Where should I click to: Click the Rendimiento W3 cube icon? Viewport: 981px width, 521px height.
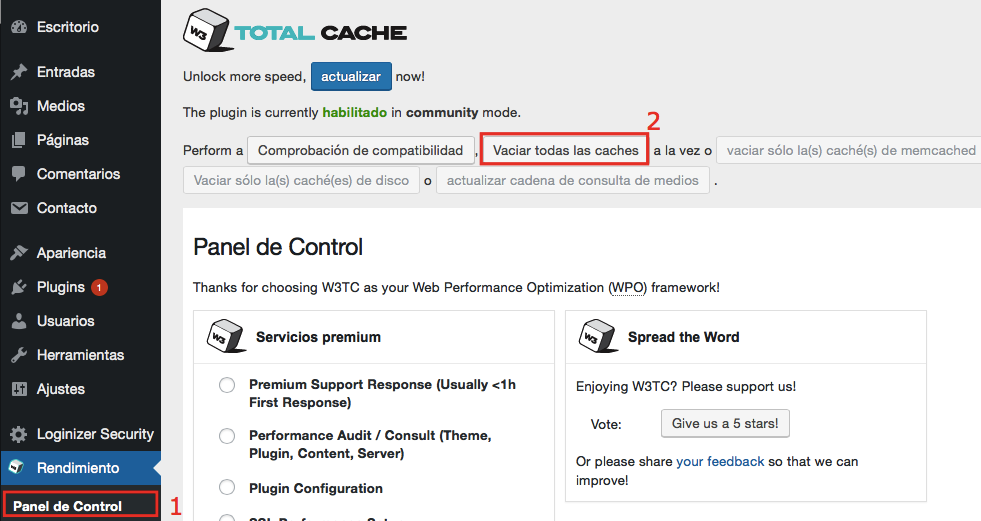point(17,467)
